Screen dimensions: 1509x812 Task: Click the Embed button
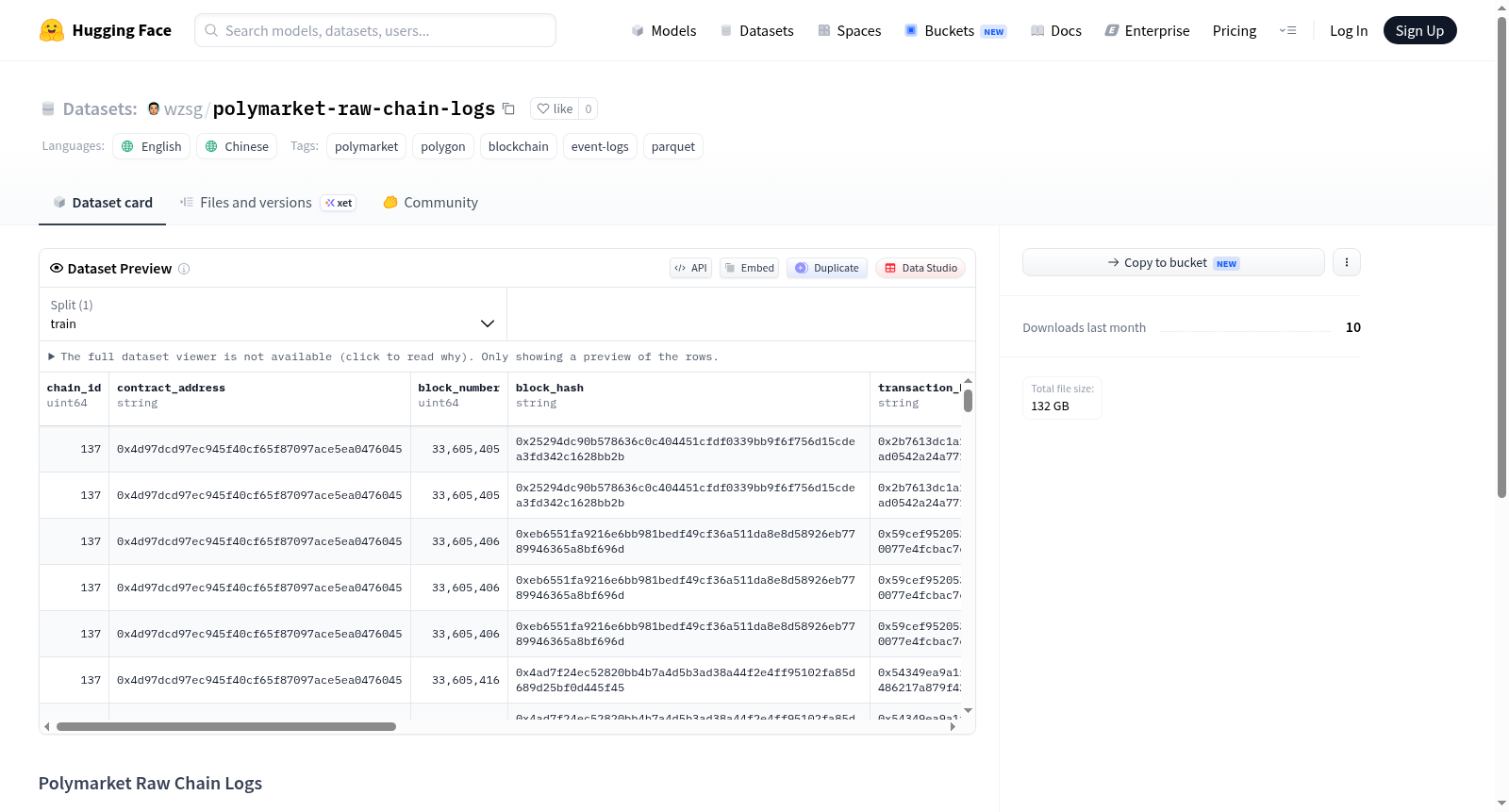[x=750, y=268]
